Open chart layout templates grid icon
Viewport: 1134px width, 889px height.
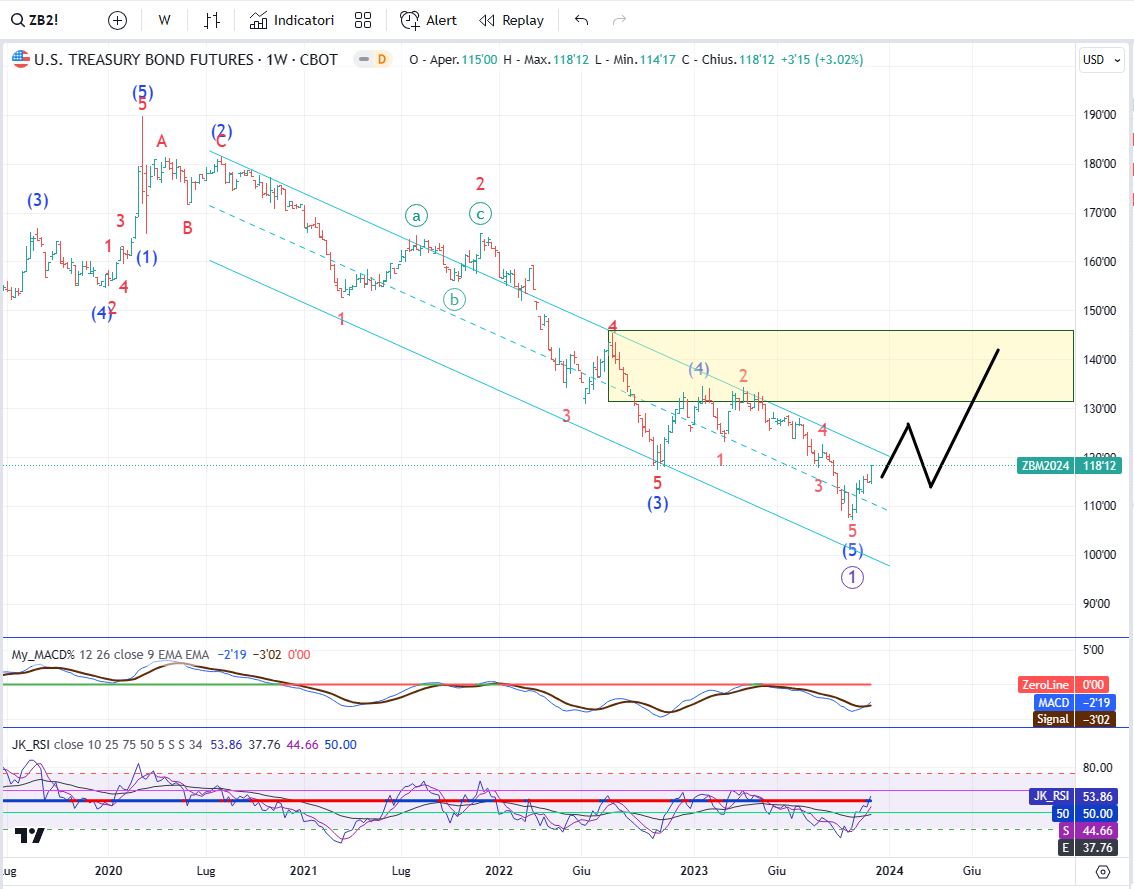[363, 20]
